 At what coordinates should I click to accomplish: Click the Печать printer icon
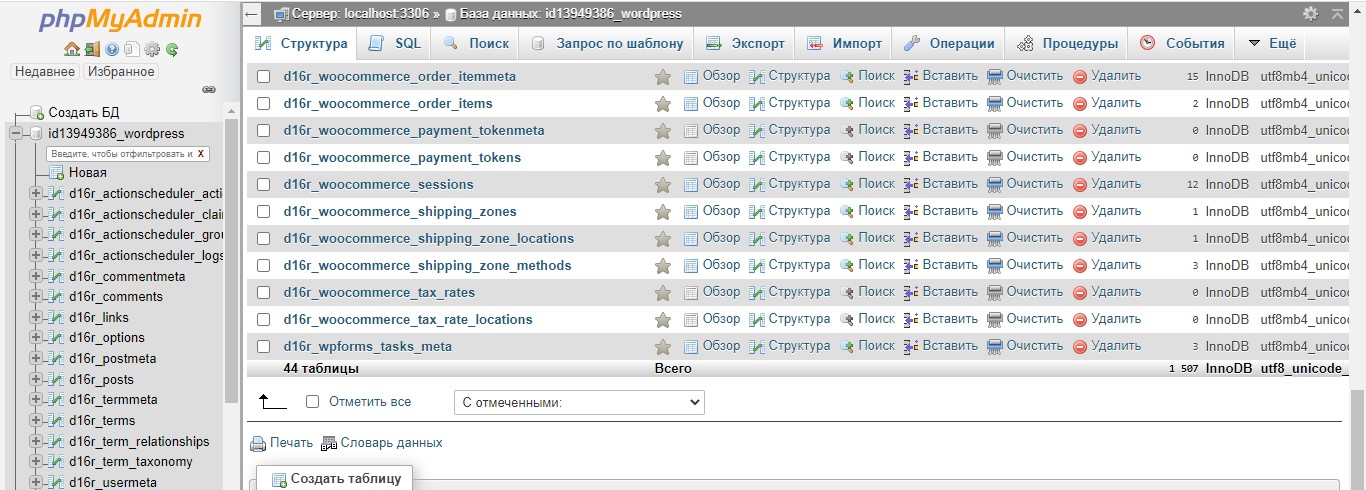pyautogui.click(x=258, y=443)
